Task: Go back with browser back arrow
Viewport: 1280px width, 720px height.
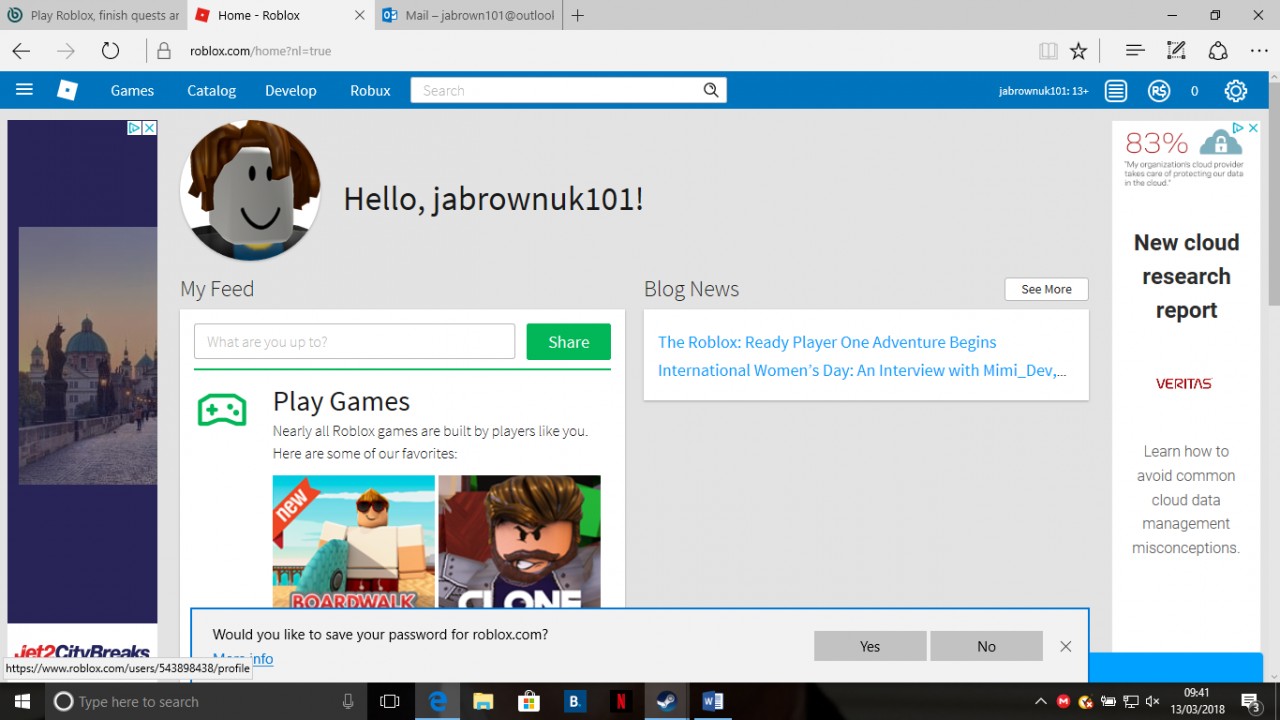Action: pyautogui.click(x=21, y=51)
